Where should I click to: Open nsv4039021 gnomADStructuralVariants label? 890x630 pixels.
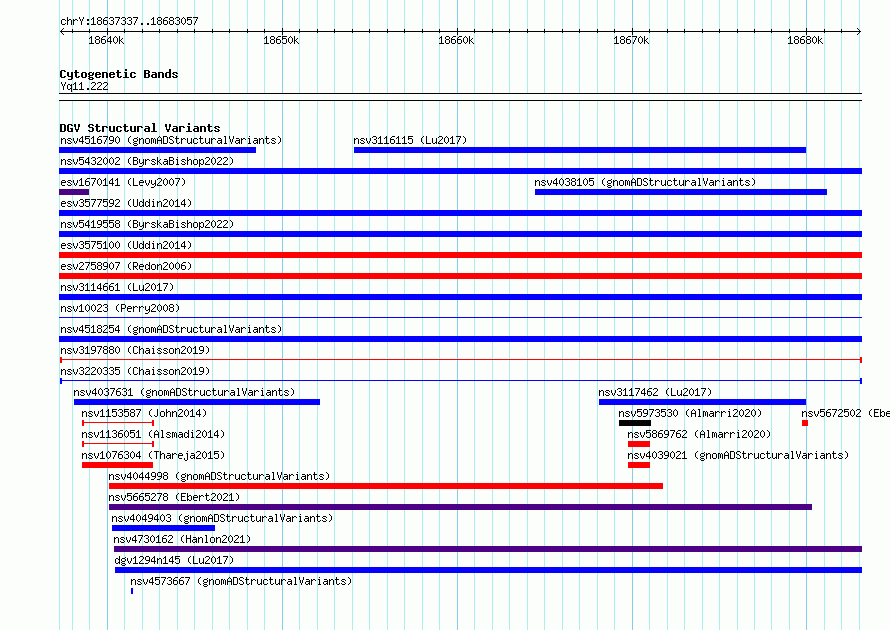click(738, 455)
